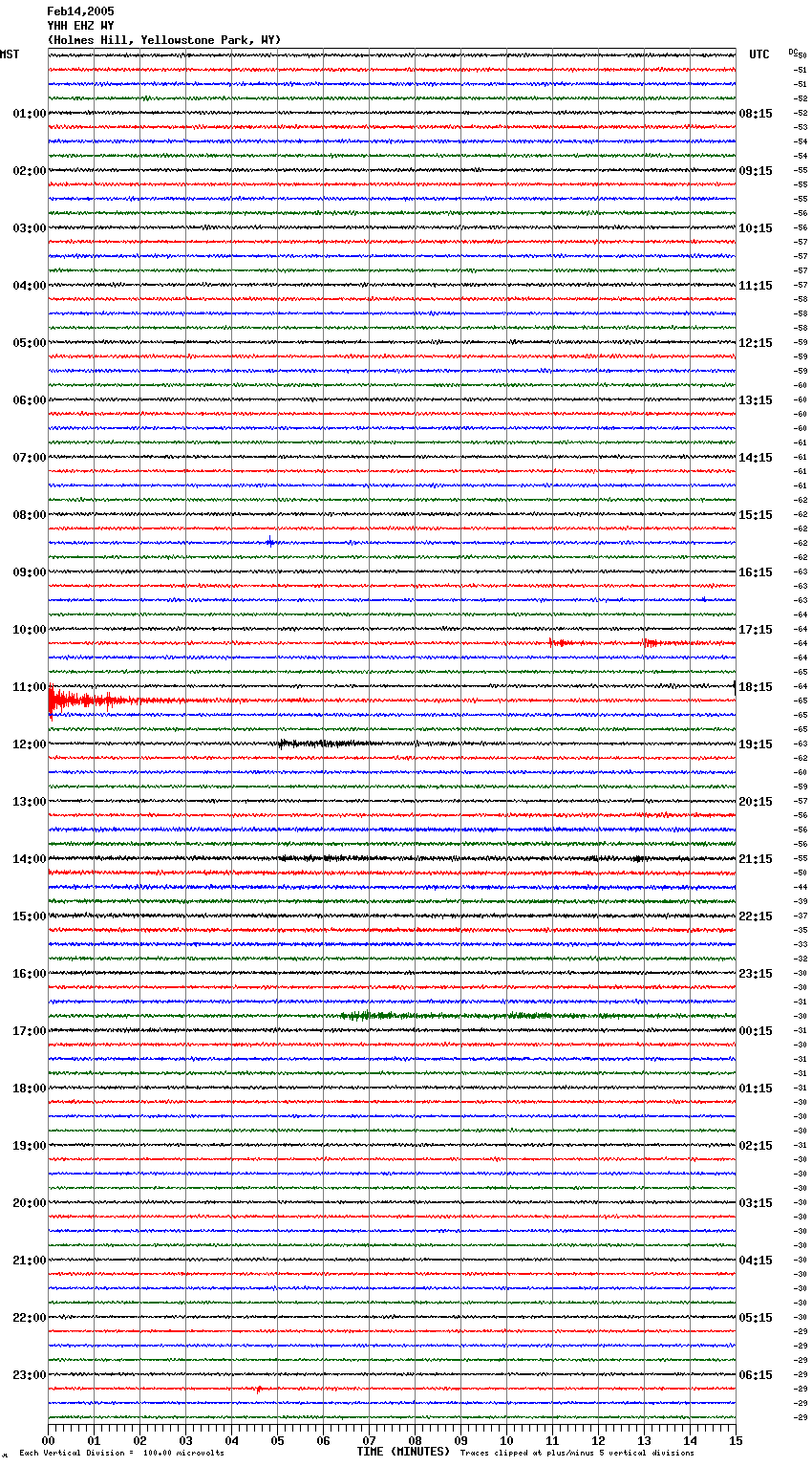Select the 22:00 MST row label

click(x=30, y=1318)
